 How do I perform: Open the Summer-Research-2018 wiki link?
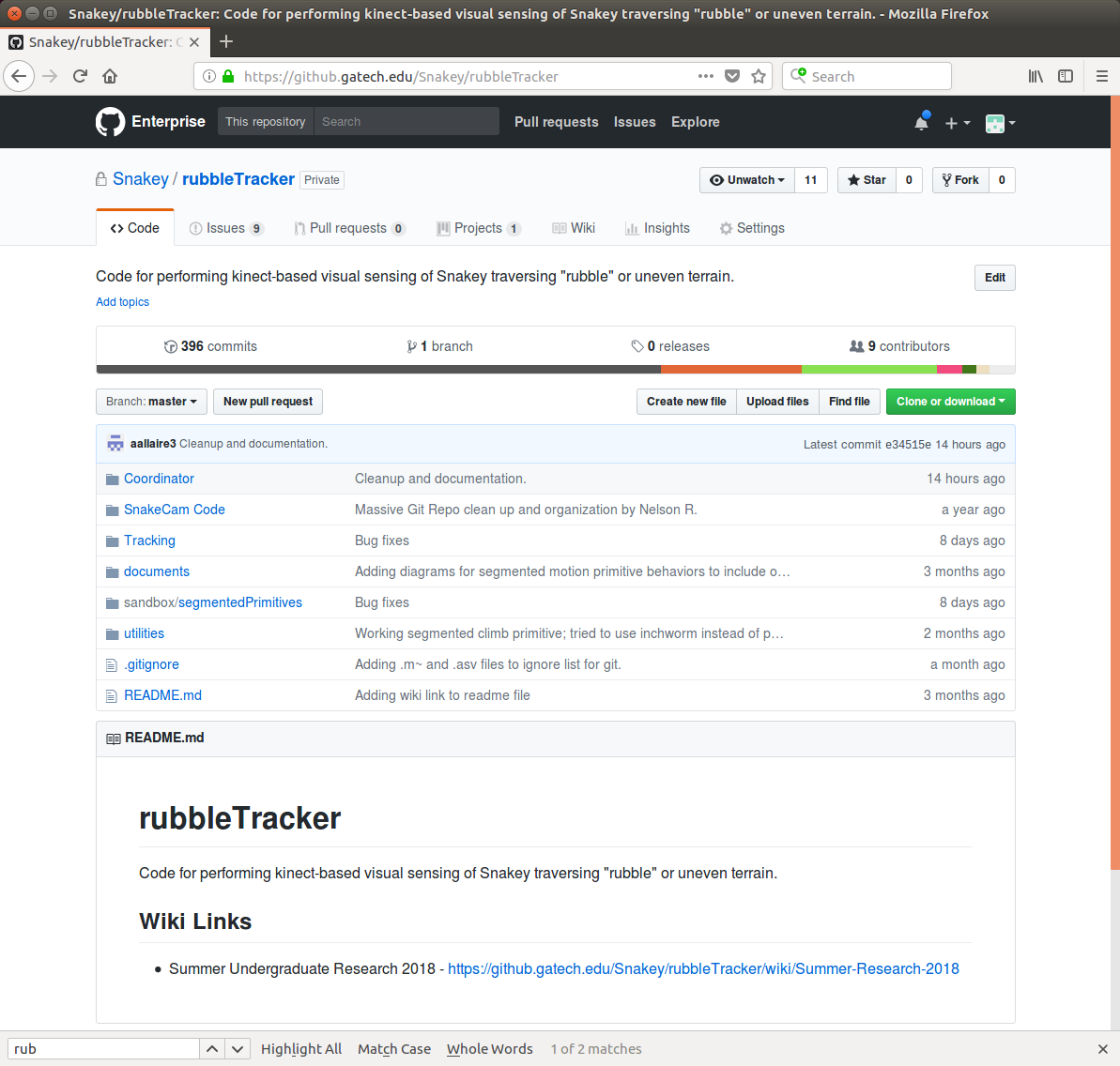click(x=703, y=968)
